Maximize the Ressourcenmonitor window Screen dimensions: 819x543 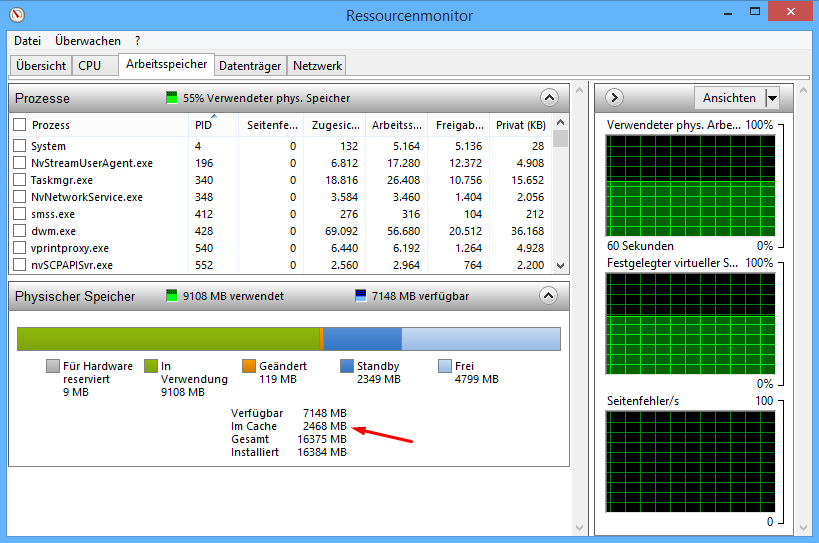(x=755, y=11)
